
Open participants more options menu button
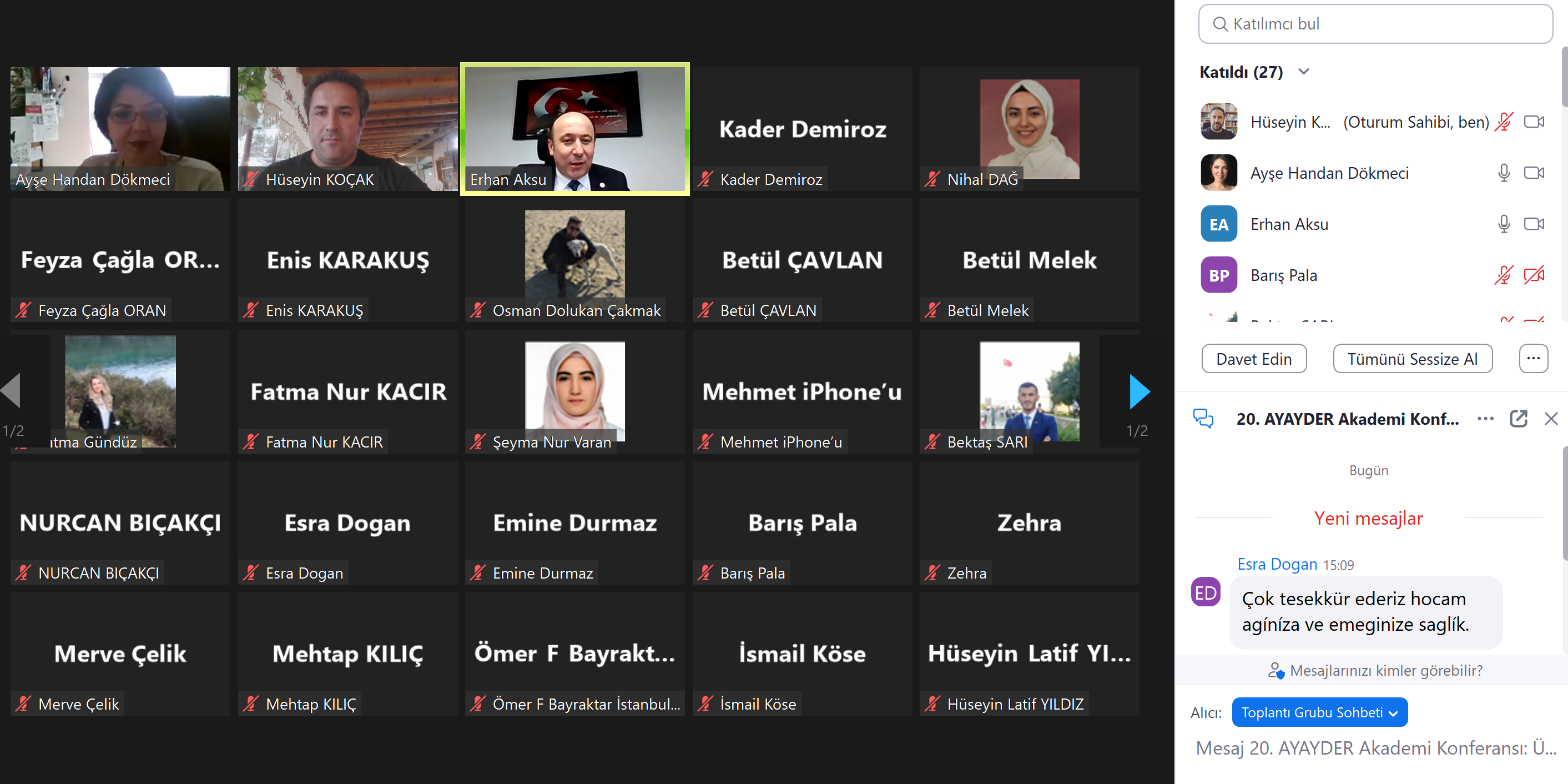tap(1532, 359)
